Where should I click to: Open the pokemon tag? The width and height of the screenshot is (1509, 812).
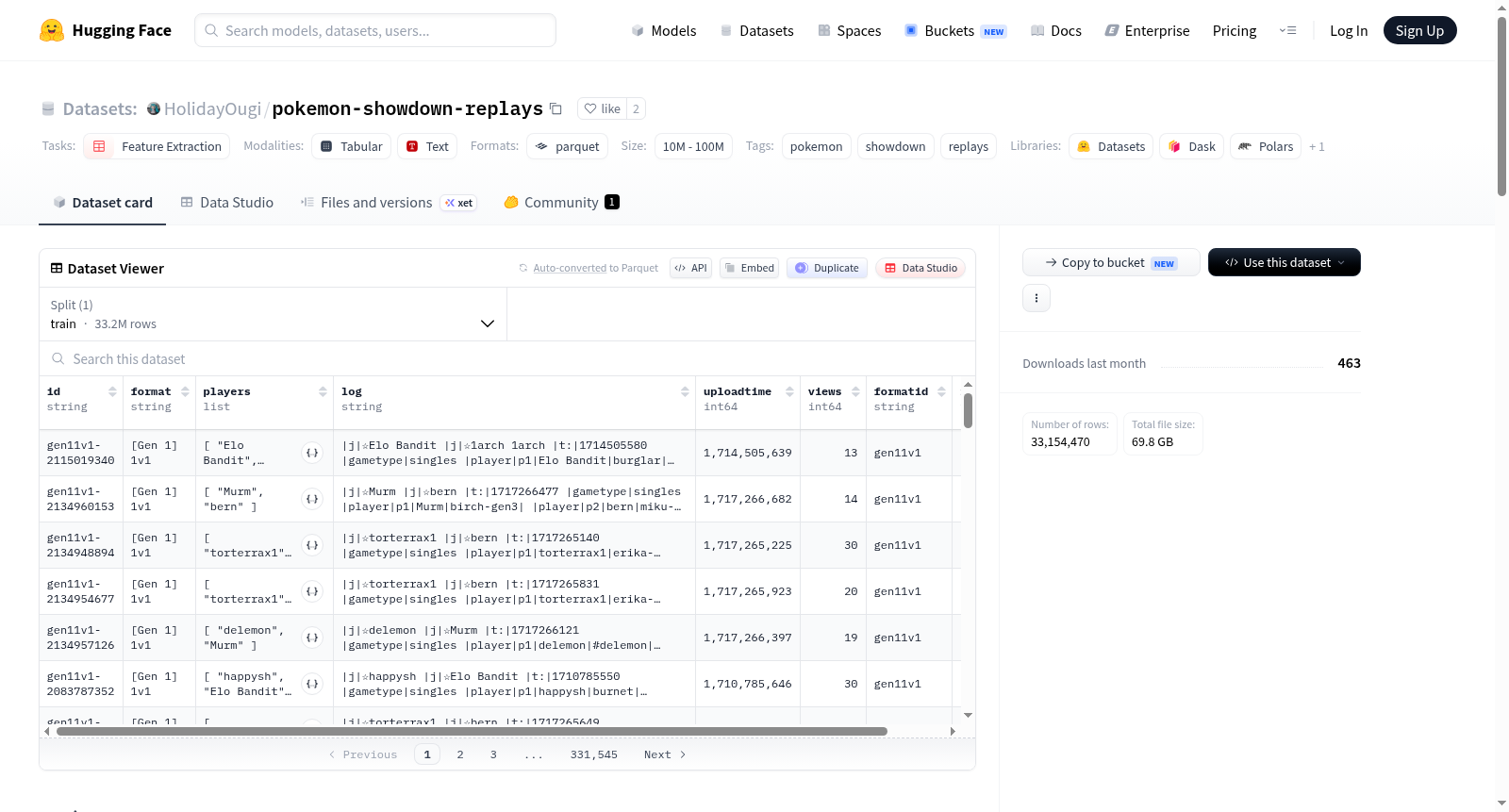click(817, 146)
